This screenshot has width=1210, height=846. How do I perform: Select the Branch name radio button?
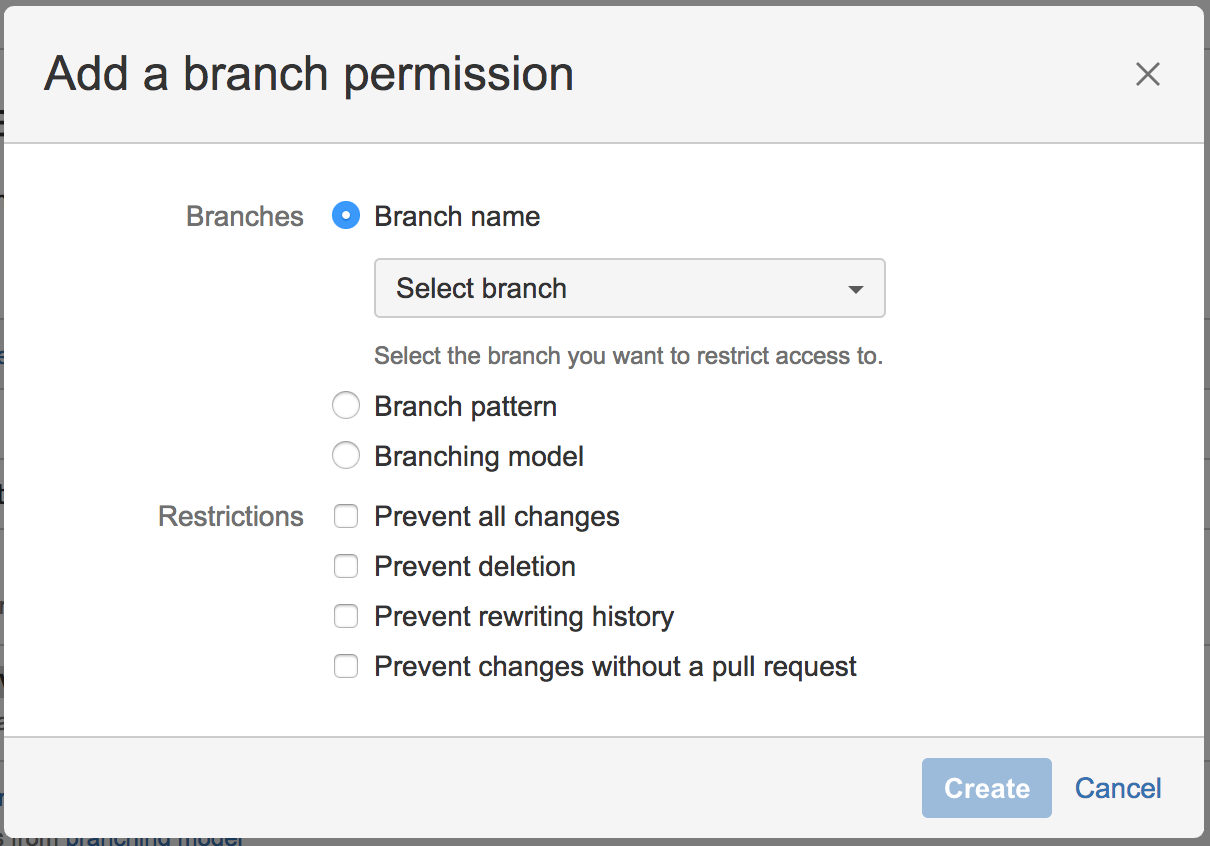[346, 216]
